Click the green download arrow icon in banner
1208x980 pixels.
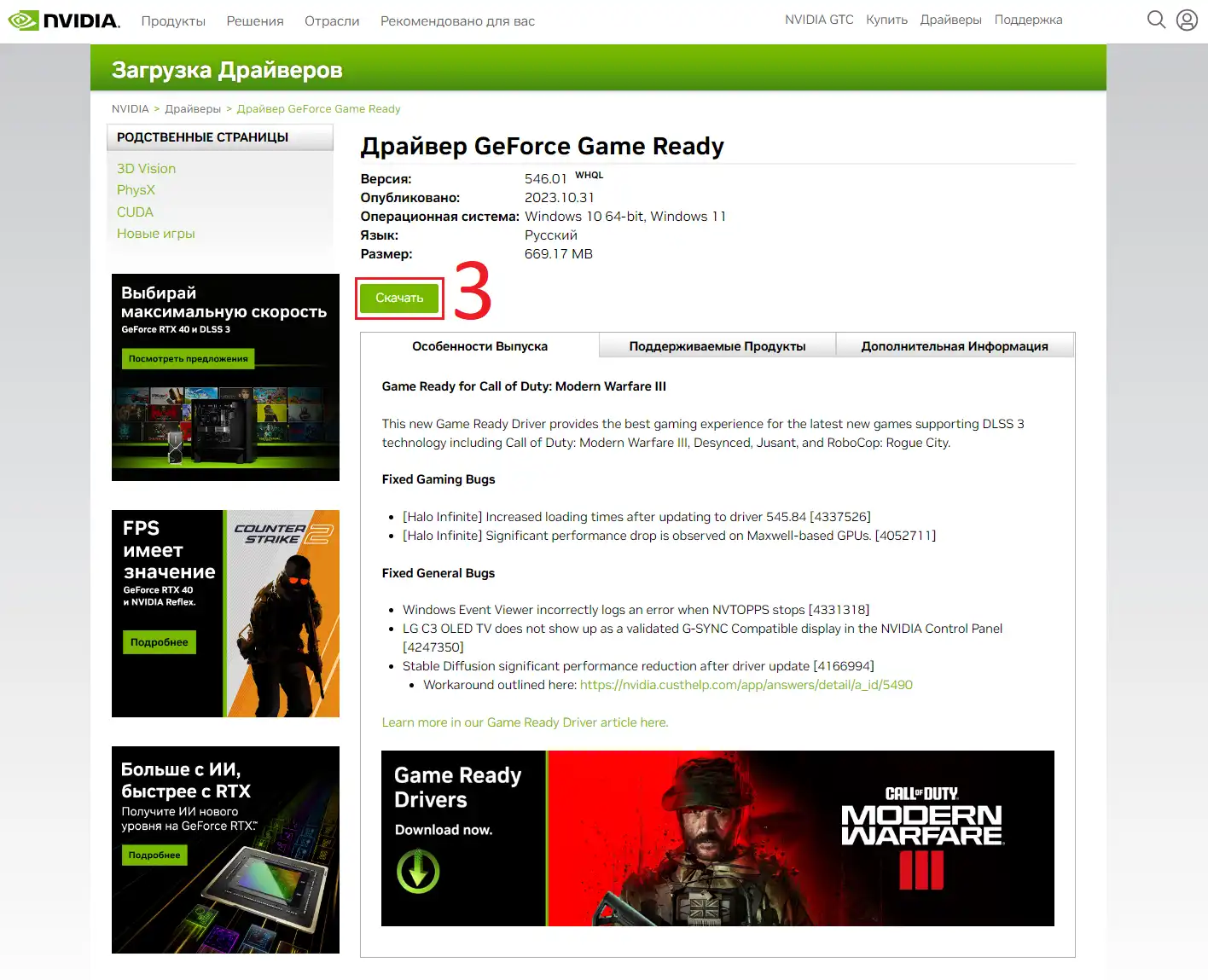click(418, 872)
